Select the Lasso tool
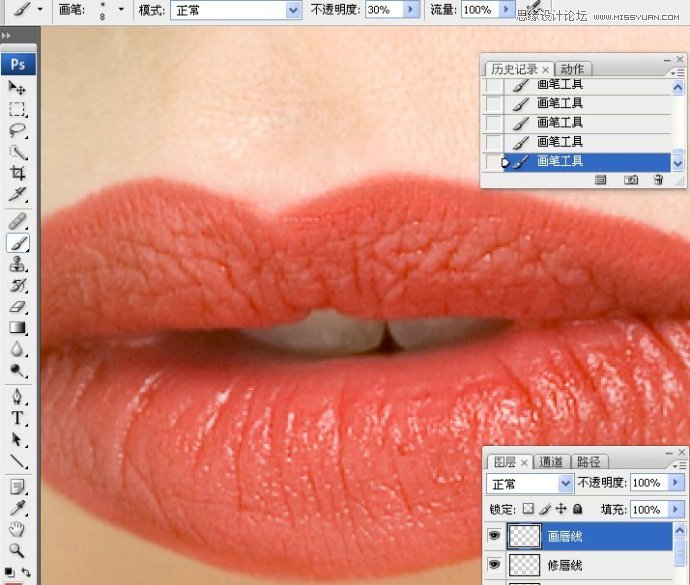The image size is (690, 585). [x=17, y=130]
